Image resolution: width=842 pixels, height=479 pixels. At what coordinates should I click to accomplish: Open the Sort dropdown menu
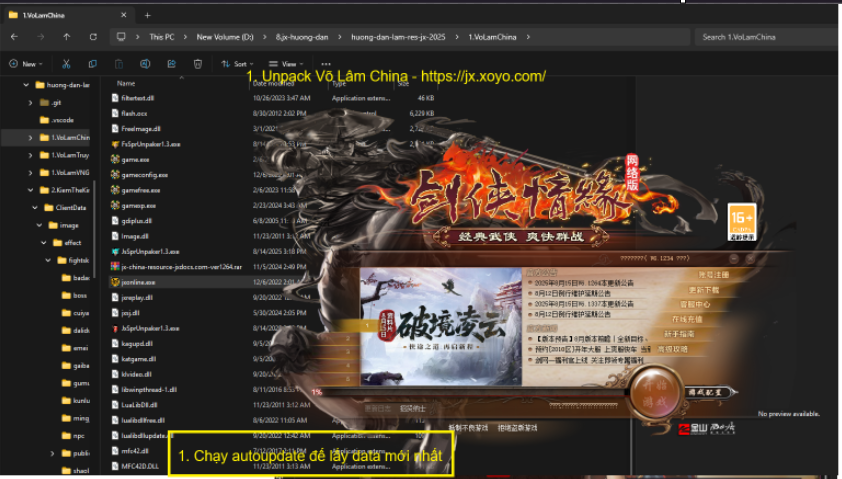pos(237,63)
